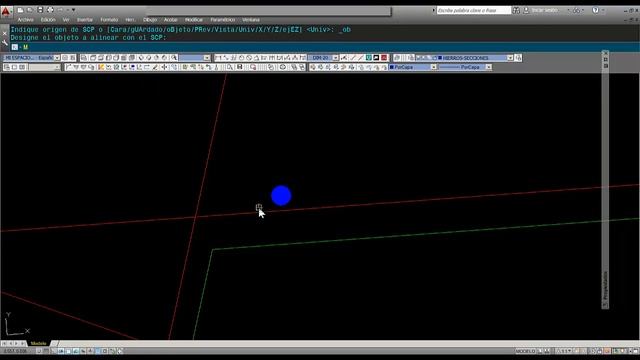Open the Propiedades palette options icon

point(606,66)
